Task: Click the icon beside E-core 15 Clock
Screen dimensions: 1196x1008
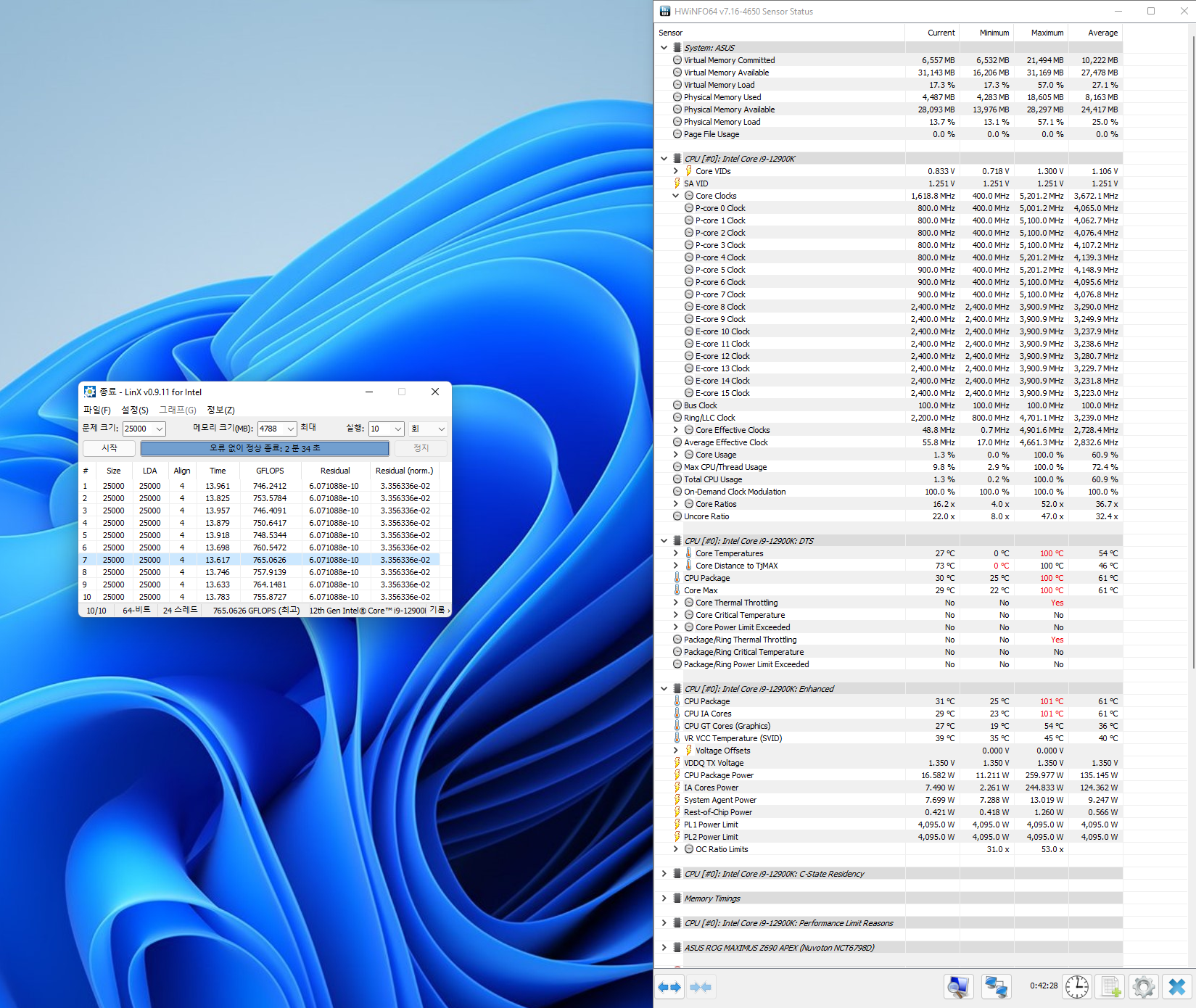Action: 689,393
